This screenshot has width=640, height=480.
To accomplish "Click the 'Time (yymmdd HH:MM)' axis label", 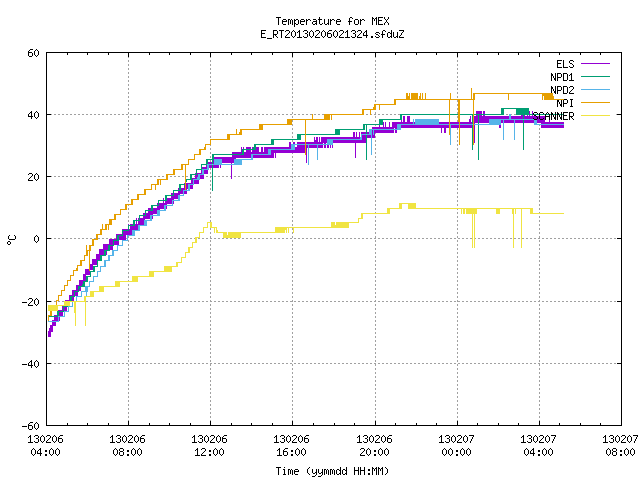I will [x=332, y=471].
